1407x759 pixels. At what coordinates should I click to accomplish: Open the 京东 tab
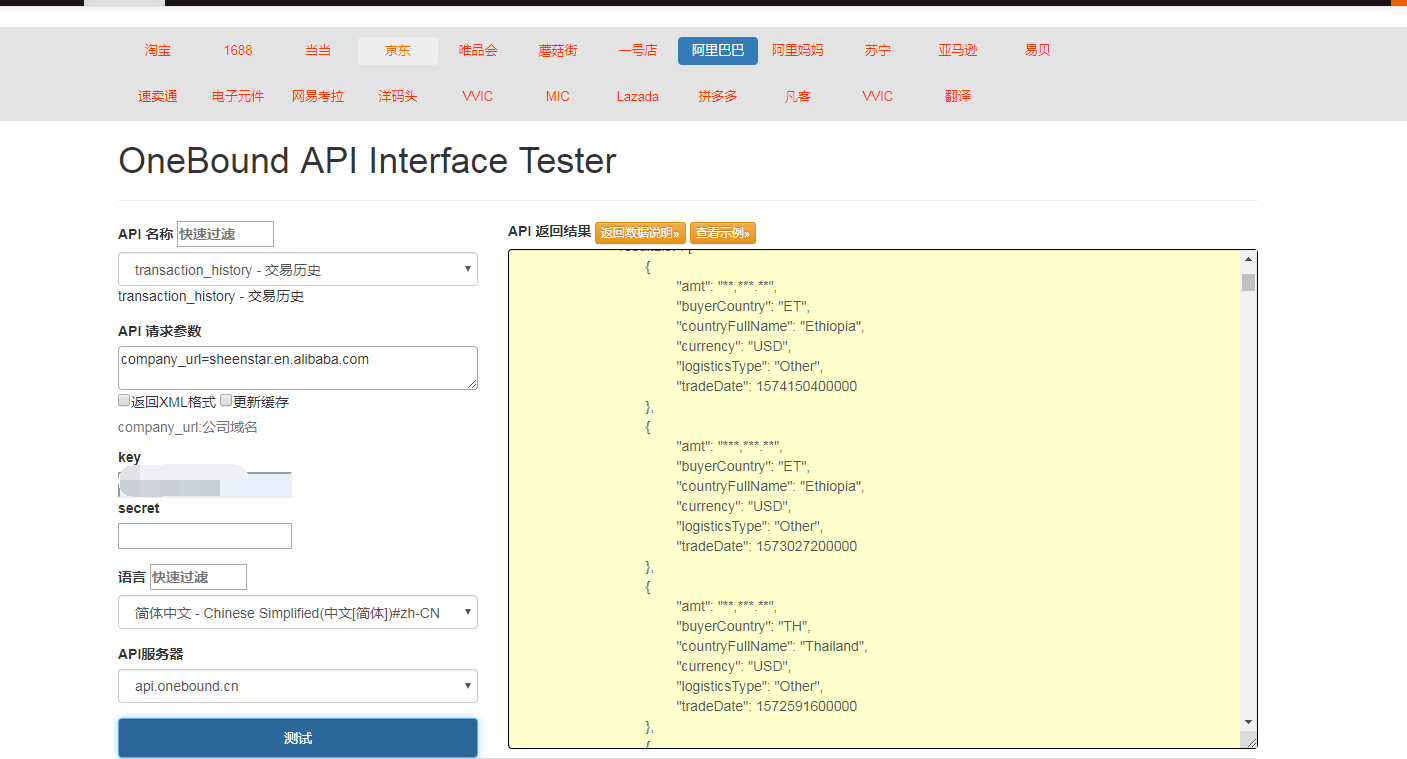click(398, 50)
